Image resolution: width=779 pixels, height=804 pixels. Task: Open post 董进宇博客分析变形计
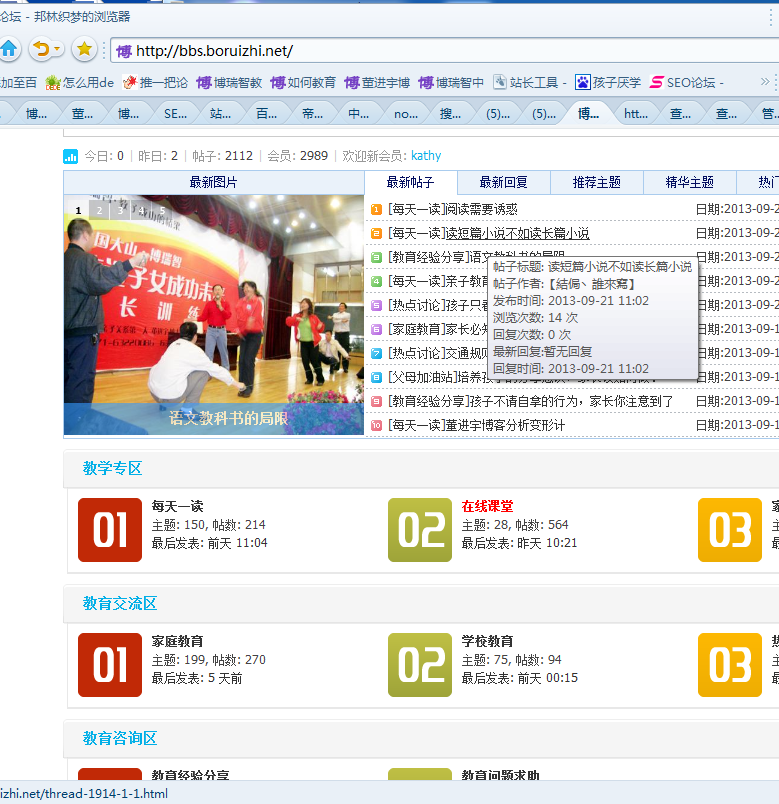pyautogui.click(x=505, y=426)
